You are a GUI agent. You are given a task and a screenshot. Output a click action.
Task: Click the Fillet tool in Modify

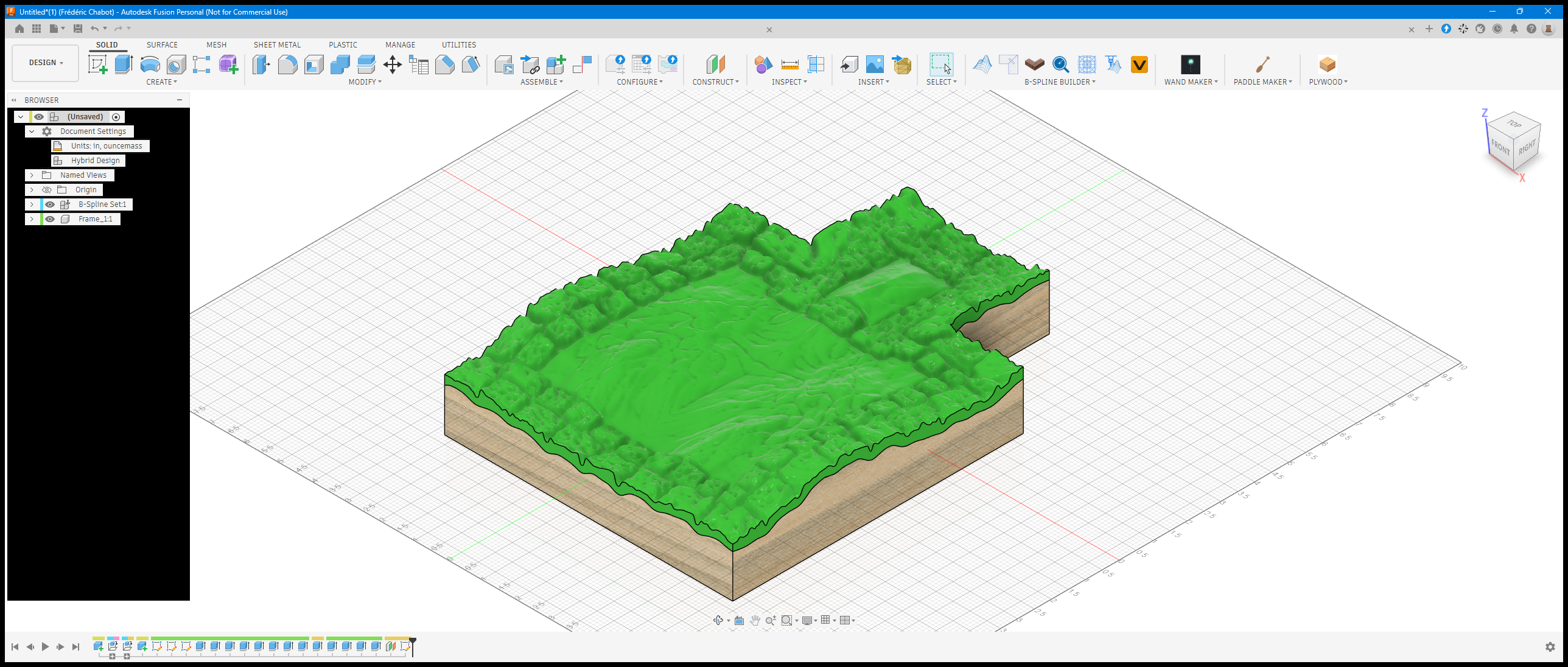click(x=288, y=64)
